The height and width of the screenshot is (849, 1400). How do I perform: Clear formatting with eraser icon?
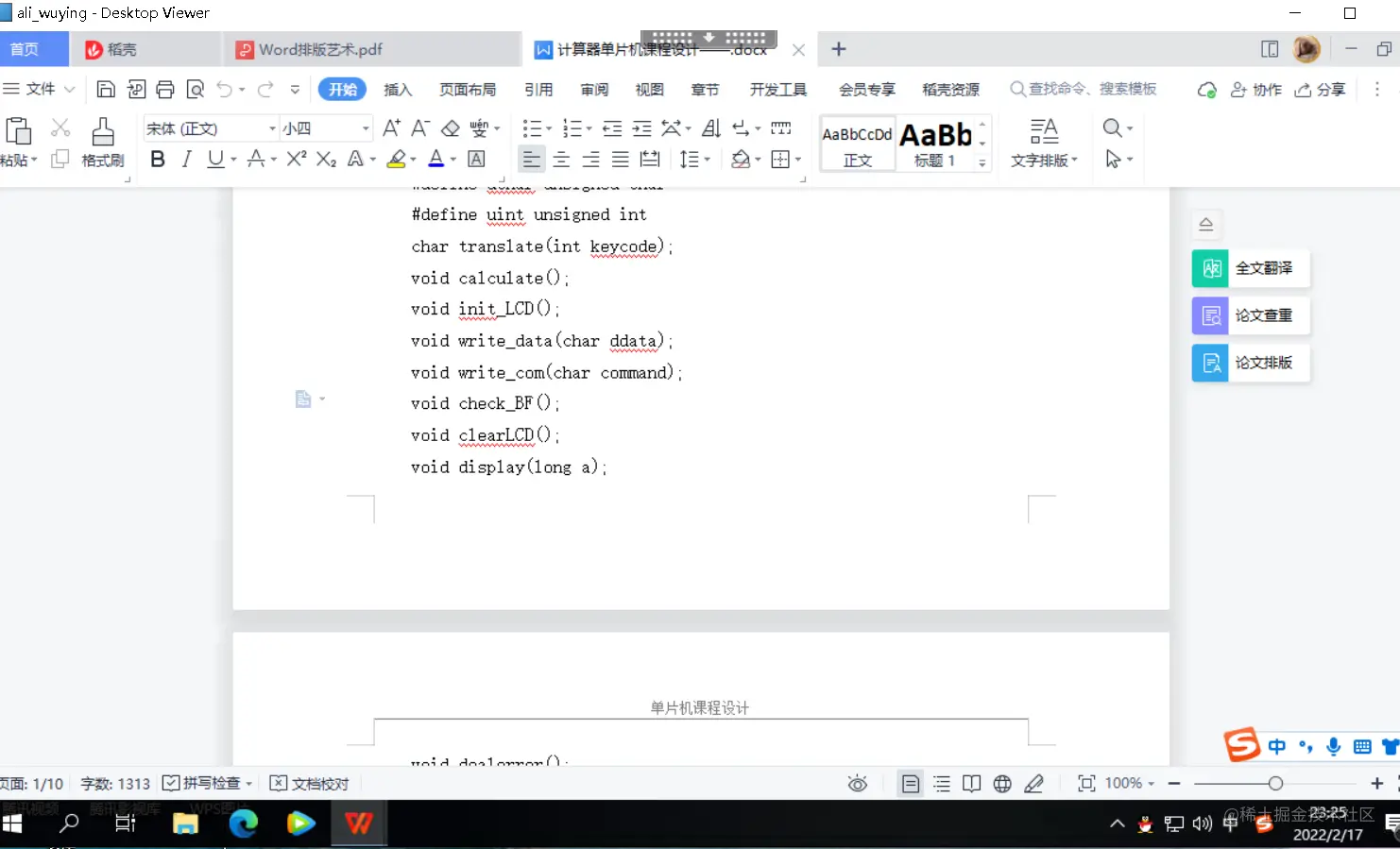pyautogui.click(x=451, y=127)
